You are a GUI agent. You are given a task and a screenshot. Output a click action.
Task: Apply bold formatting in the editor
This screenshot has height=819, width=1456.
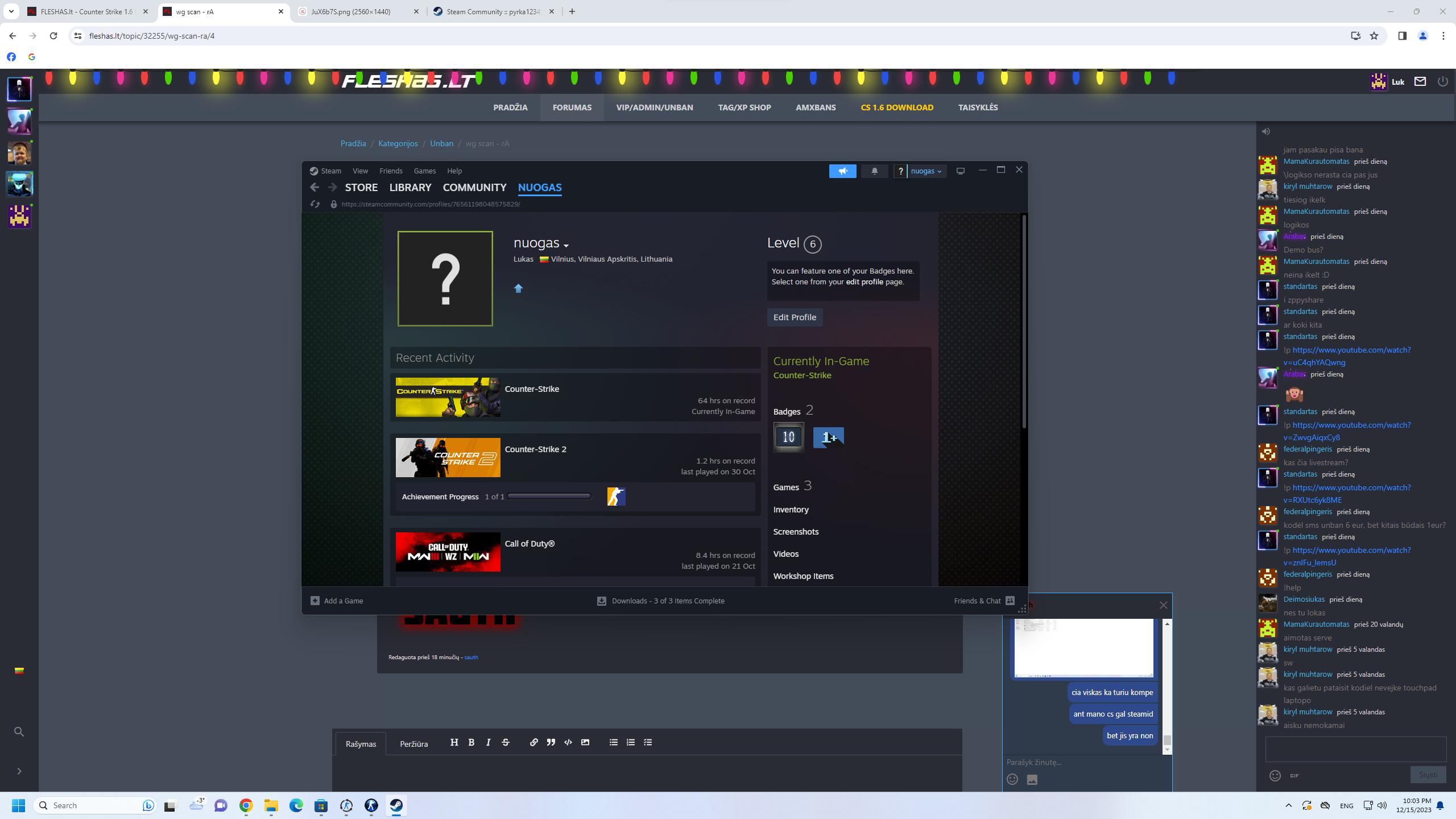click(x=471, y=742)
